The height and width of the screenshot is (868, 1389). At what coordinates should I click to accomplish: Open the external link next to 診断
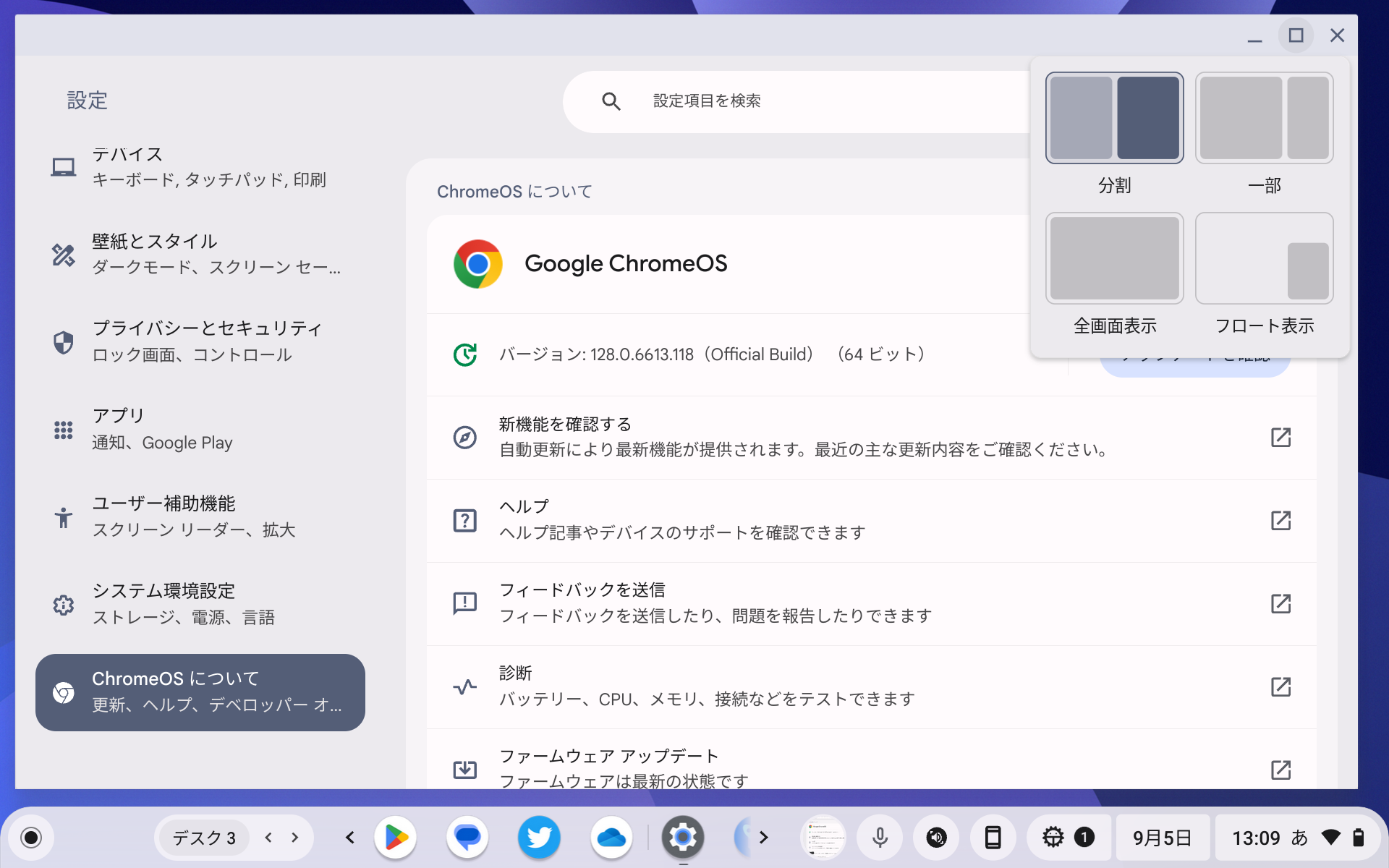[x=1281, y=687]
